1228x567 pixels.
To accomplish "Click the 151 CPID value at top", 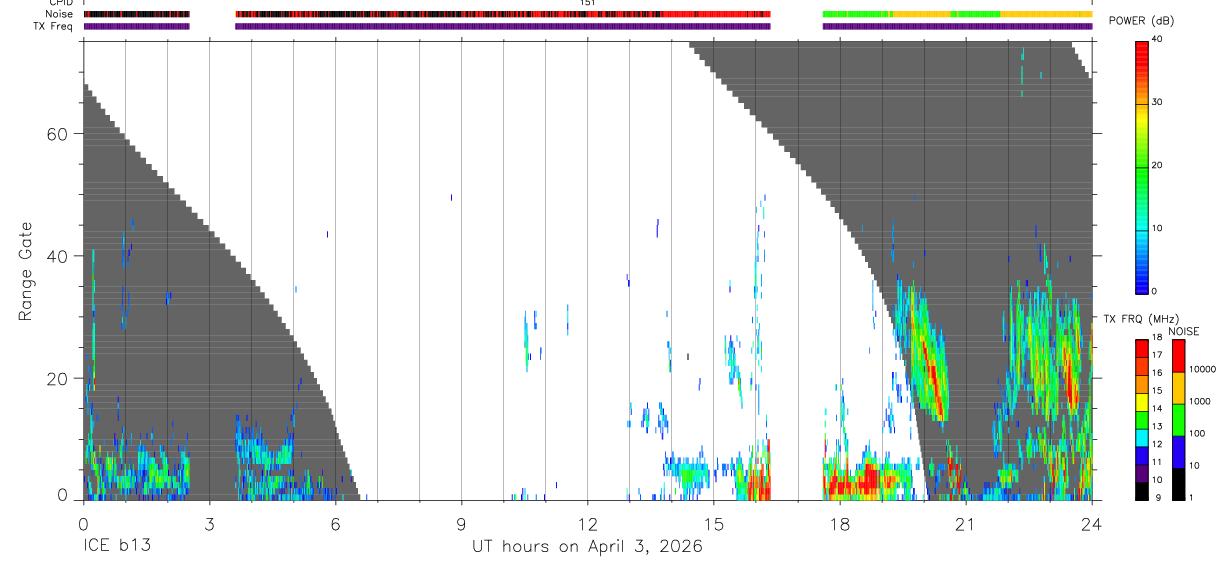I will point(588,3).
